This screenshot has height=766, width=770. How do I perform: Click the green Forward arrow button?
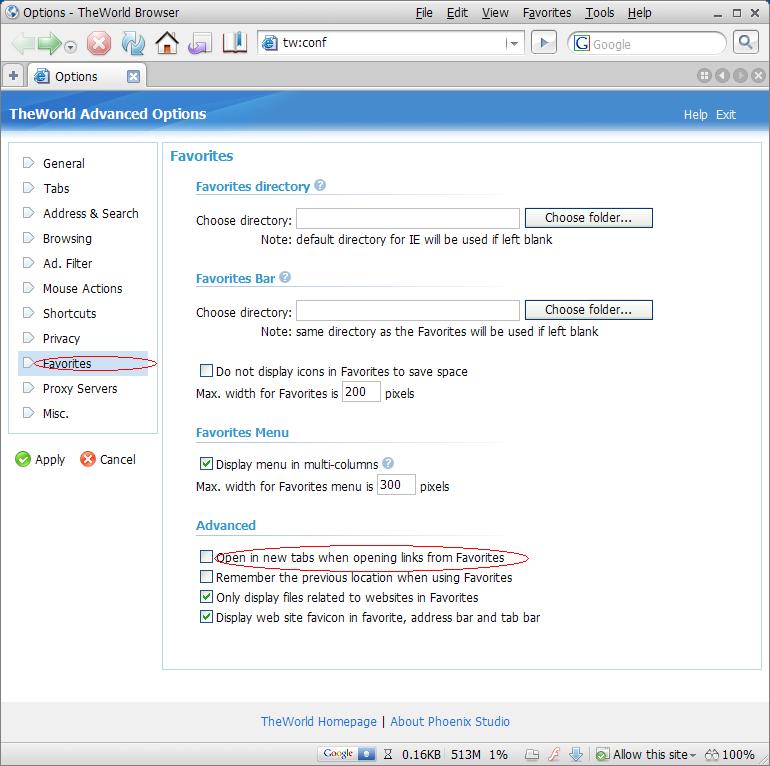[49, 44]
